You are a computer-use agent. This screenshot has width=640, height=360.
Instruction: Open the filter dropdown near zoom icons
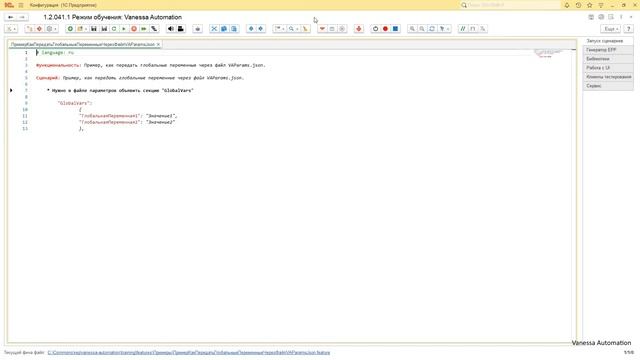point(444,29)
